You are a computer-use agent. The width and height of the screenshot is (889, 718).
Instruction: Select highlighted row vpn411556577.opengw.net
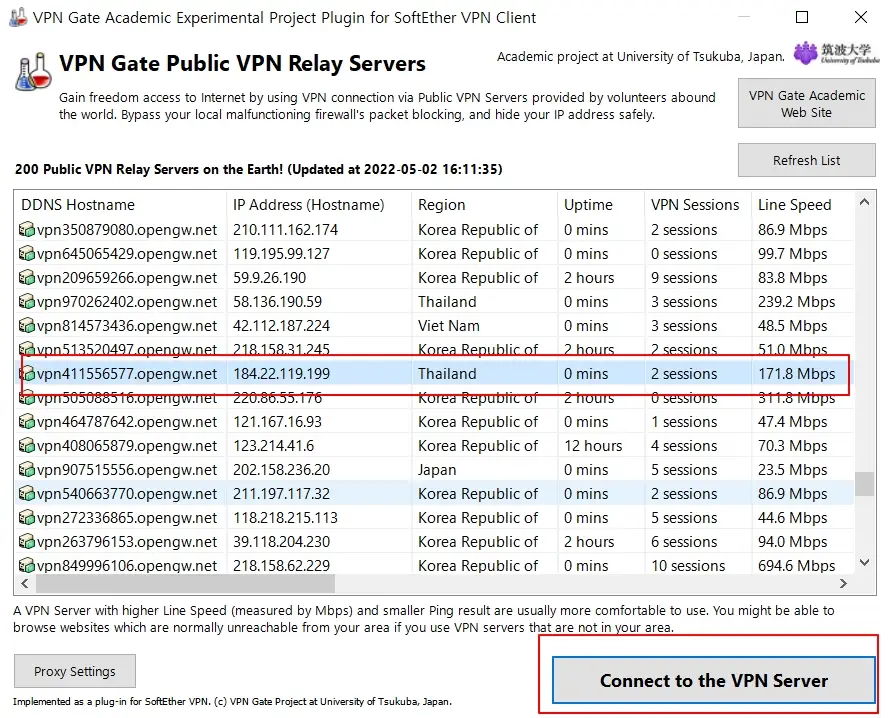(x=435, y=374)
